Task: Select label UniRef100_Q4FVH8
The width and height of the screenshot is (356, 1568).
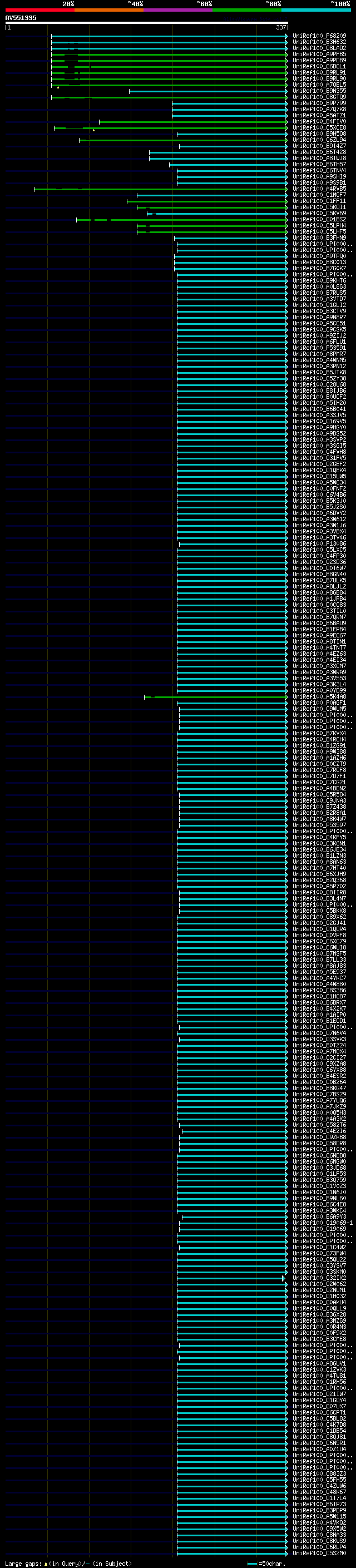Action: pyautogui.click(x=319, y=452)
